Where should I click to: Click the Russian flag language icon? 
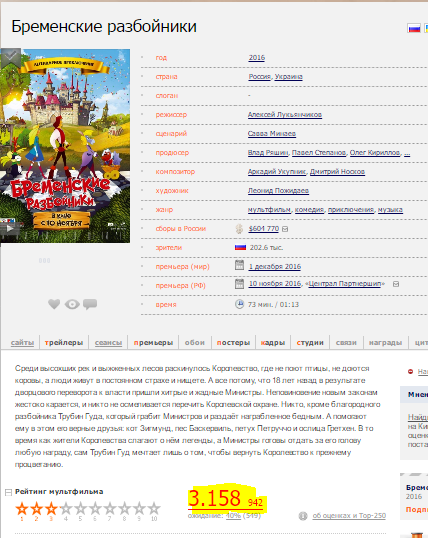point(414,28)
